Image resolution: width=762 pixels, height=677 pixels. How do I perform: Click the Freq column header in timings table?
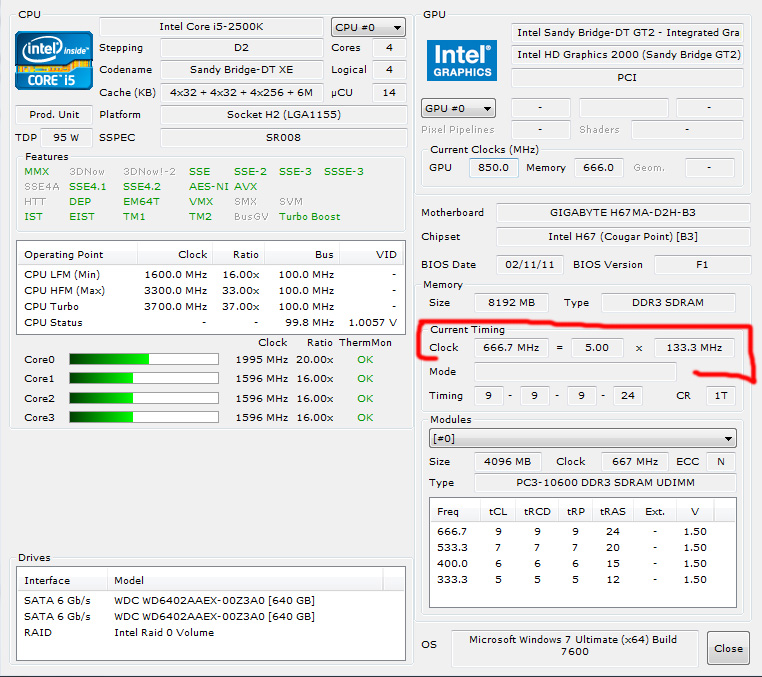click(455, 512)
